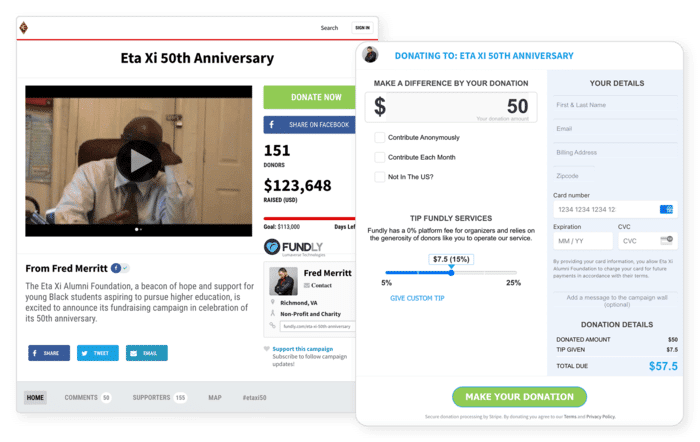The width and height of the screenshot is (700, 442).
Task: Click the campaign wall message field
Action: pos(617,301)
